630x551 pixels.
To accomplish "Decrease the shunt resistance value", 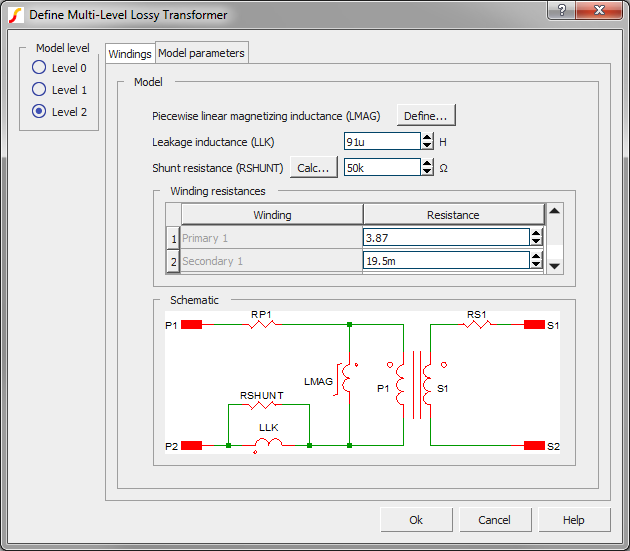I will (428, 173).
